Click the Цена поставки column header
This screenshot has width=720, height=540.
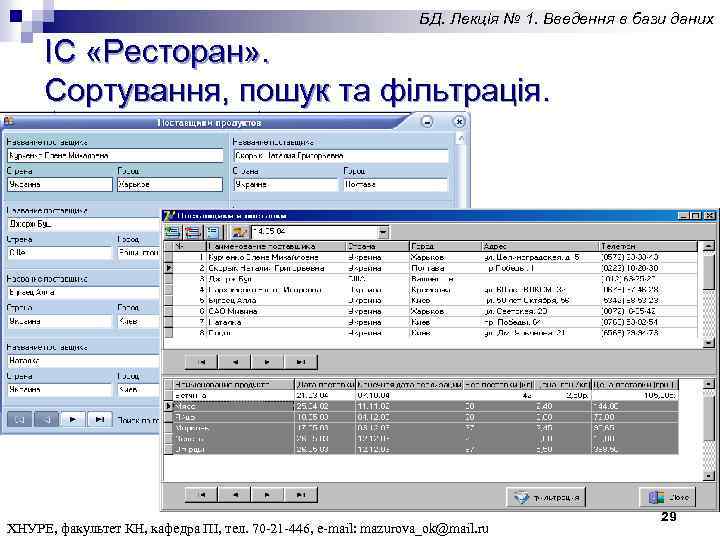(634, 384)
